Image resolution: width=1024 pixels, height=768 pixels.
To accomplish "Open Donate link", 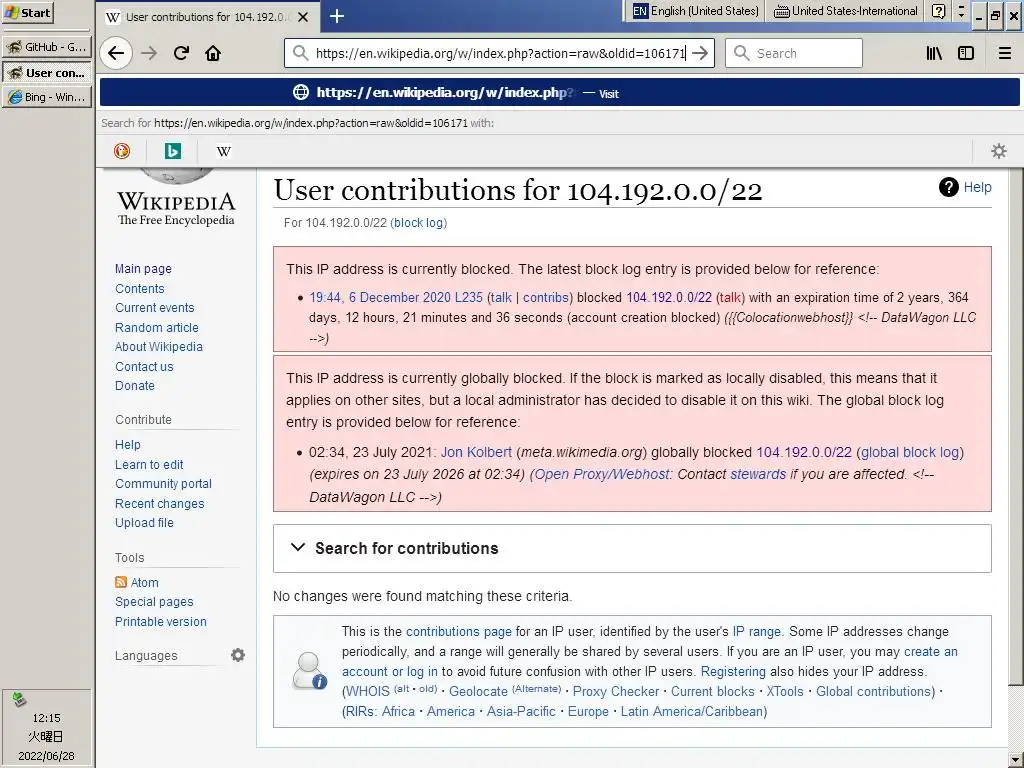I will (x=135, y=385).
